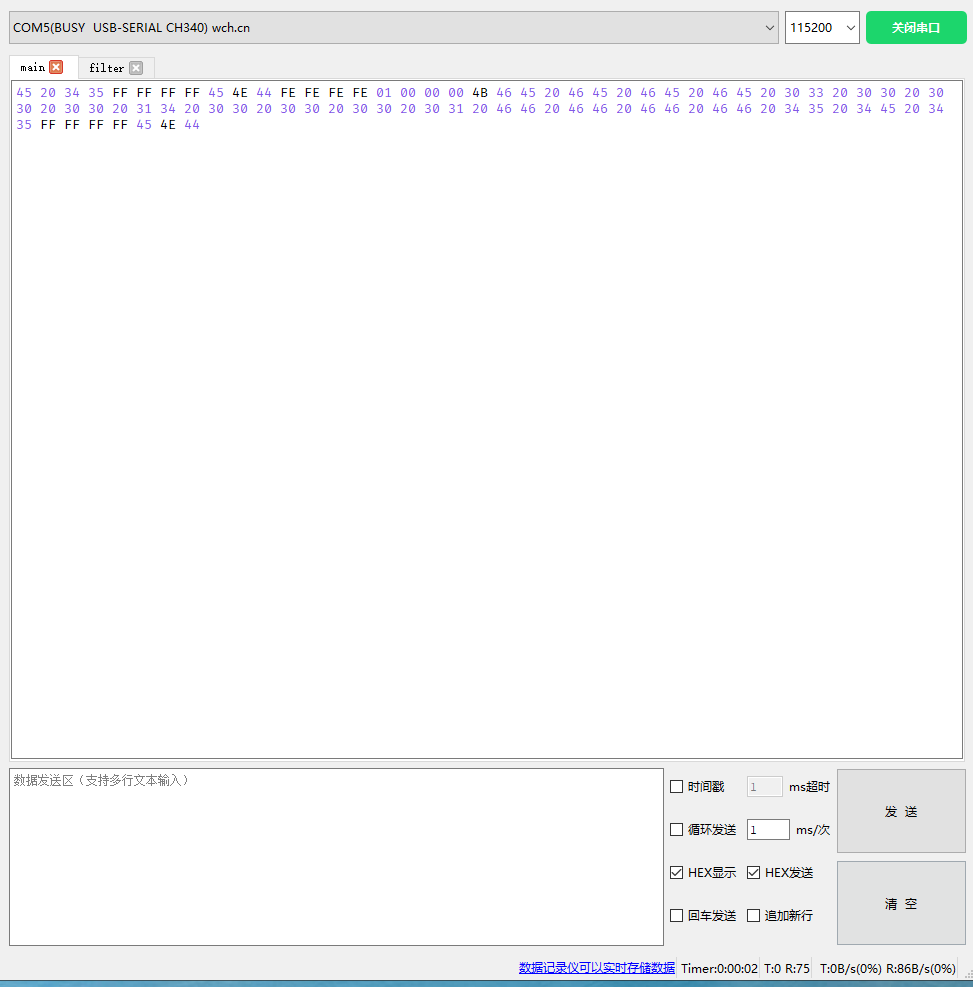Click the 发送 button to send data

(900, 811)
